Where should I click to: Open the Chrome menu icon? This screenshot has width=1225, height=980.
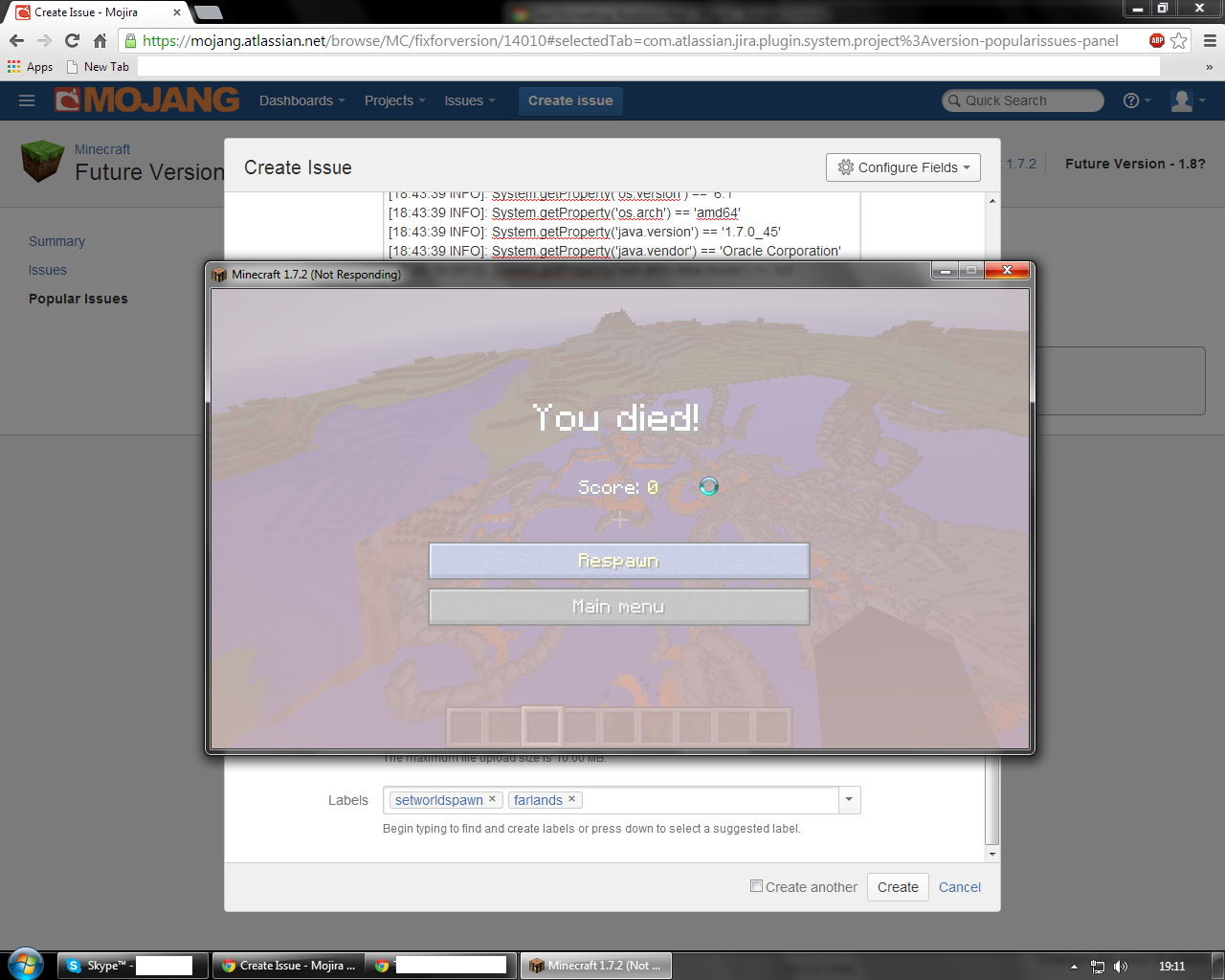(x=1210, y=41)
